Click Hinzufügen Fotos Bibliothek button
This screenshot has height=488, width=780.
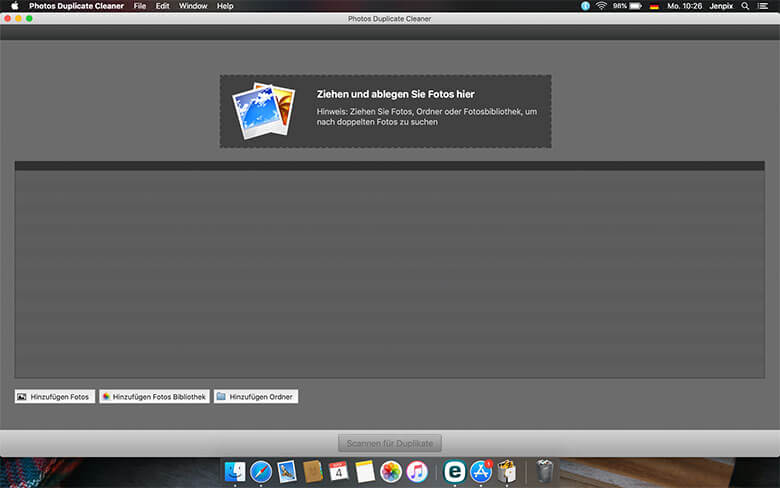coord(154,397)
